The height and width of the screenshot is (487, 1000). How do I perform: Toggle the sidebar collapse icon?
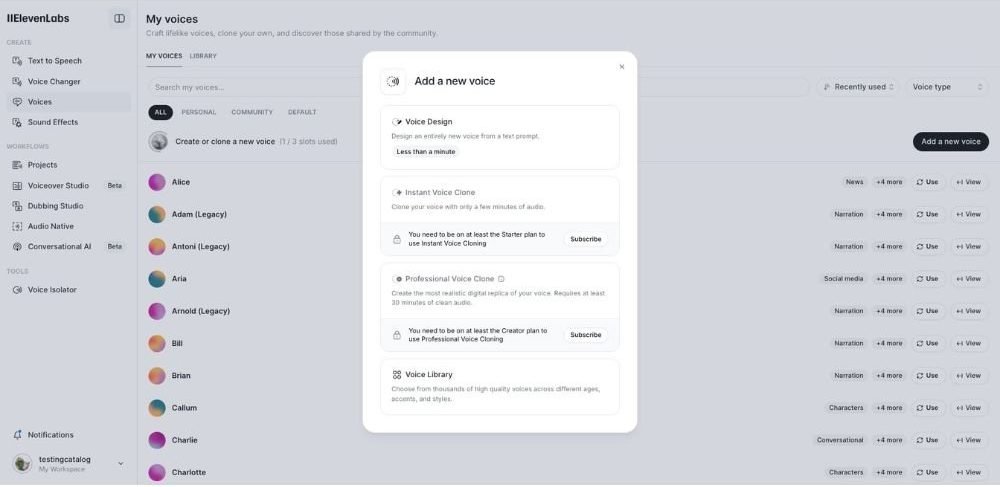click(x=119, y=18)
